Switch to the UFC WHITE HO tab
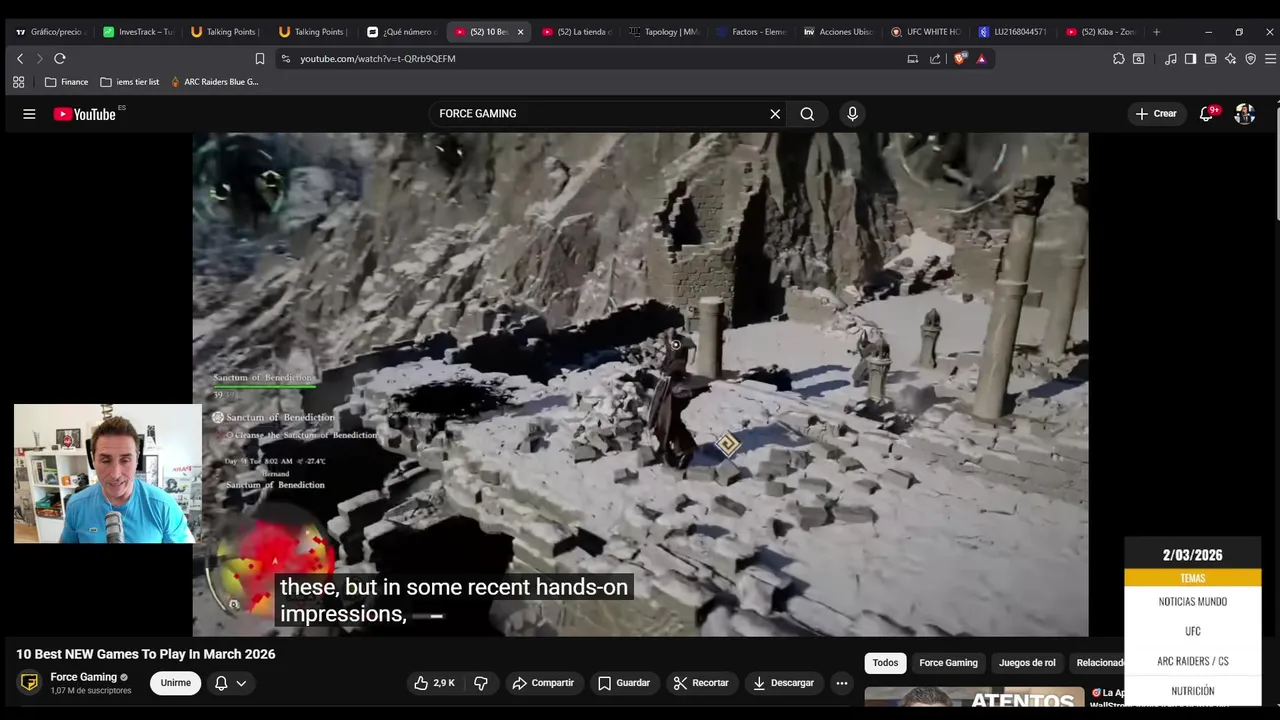 point(926,32)
